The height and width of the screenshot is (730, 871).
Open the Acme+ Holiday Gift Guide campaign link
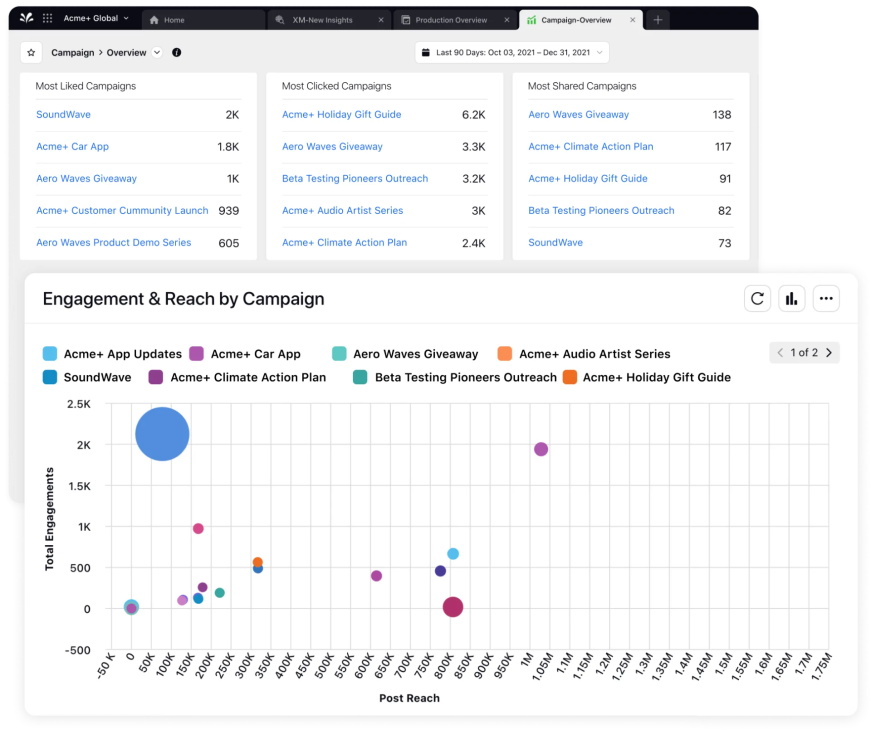click(x=340, y=115)
